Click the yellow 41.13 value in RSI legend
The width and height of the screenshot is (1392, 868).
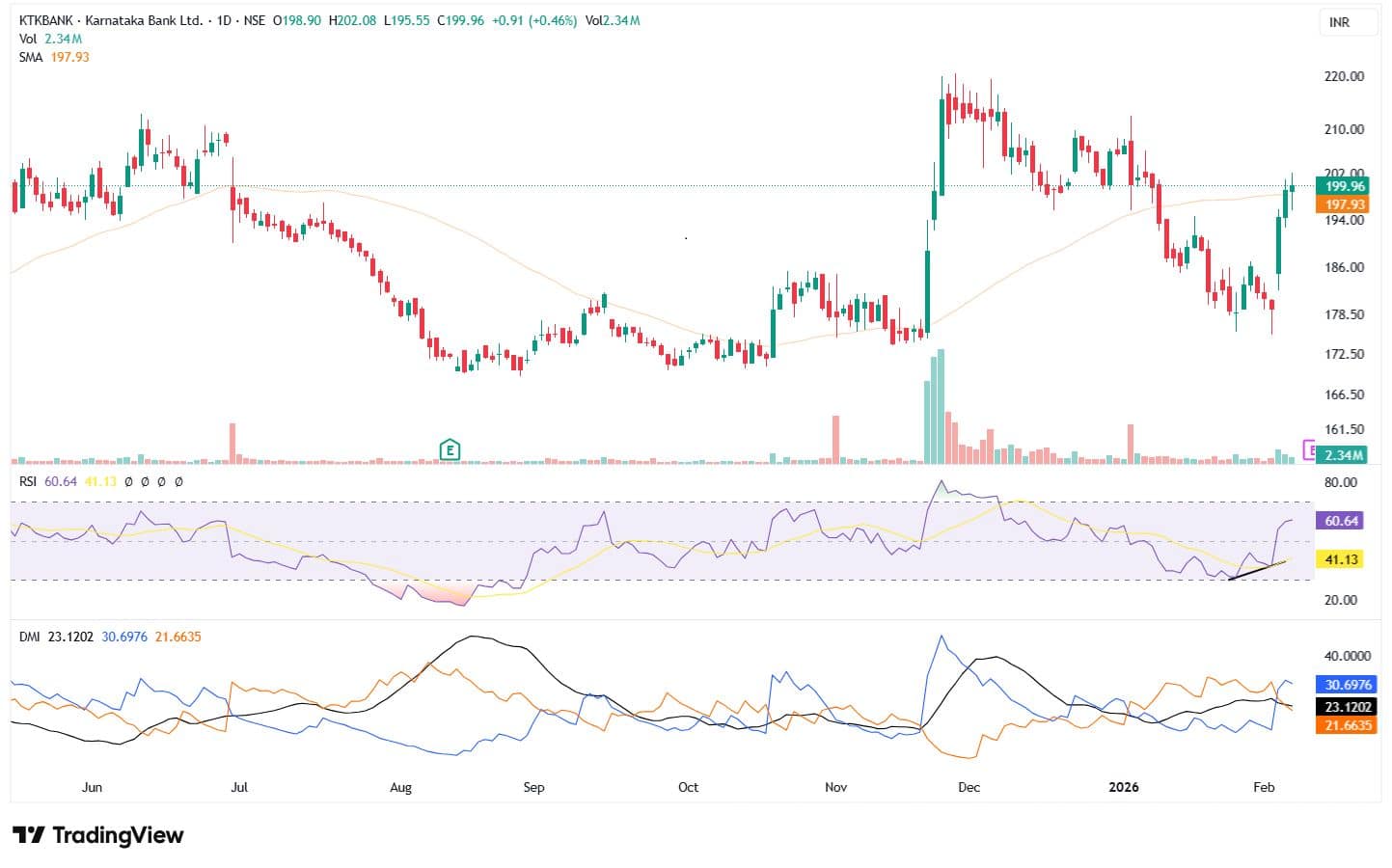point(99,480)
